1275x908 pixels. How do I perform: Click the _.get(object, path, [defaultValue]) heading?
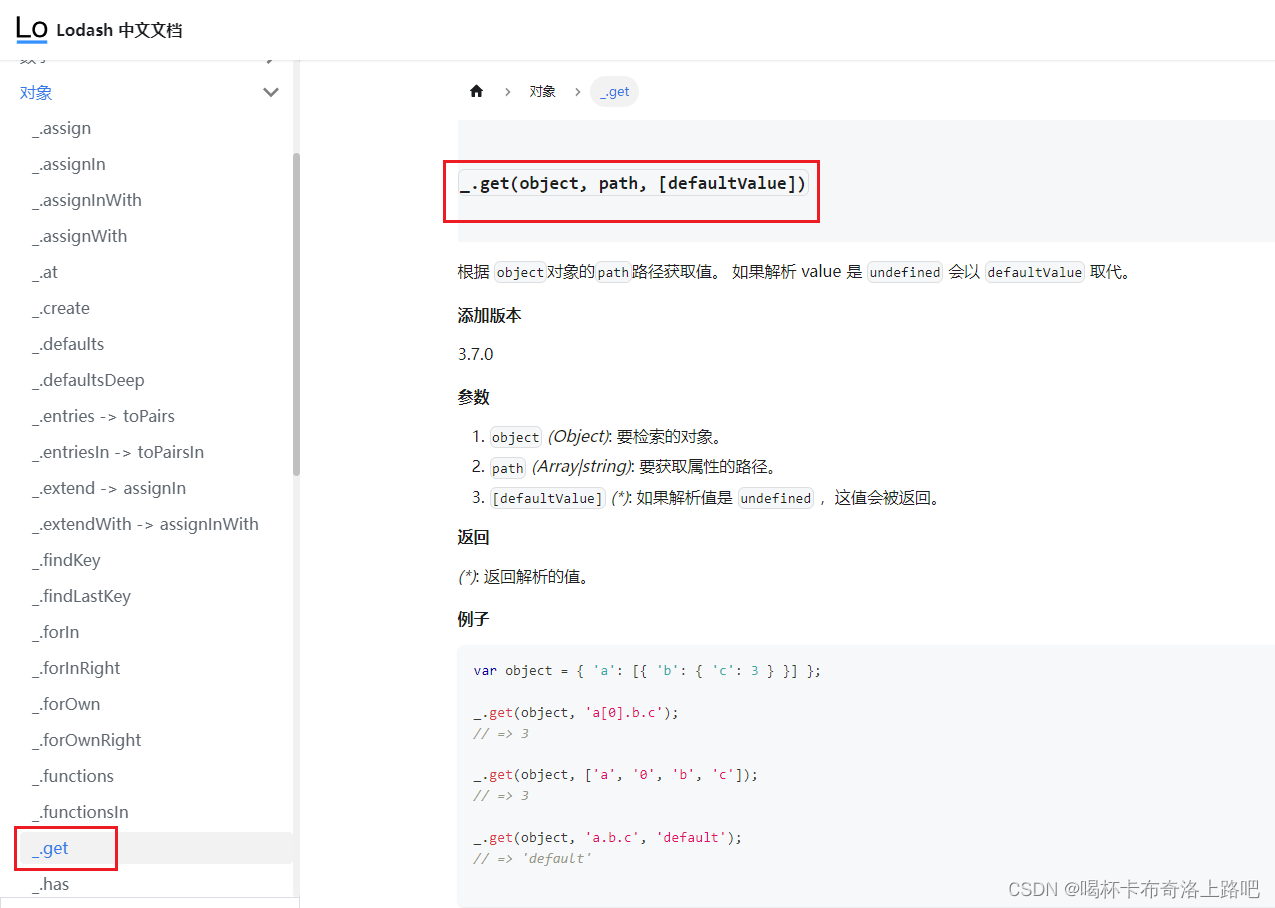click(632, 183)
